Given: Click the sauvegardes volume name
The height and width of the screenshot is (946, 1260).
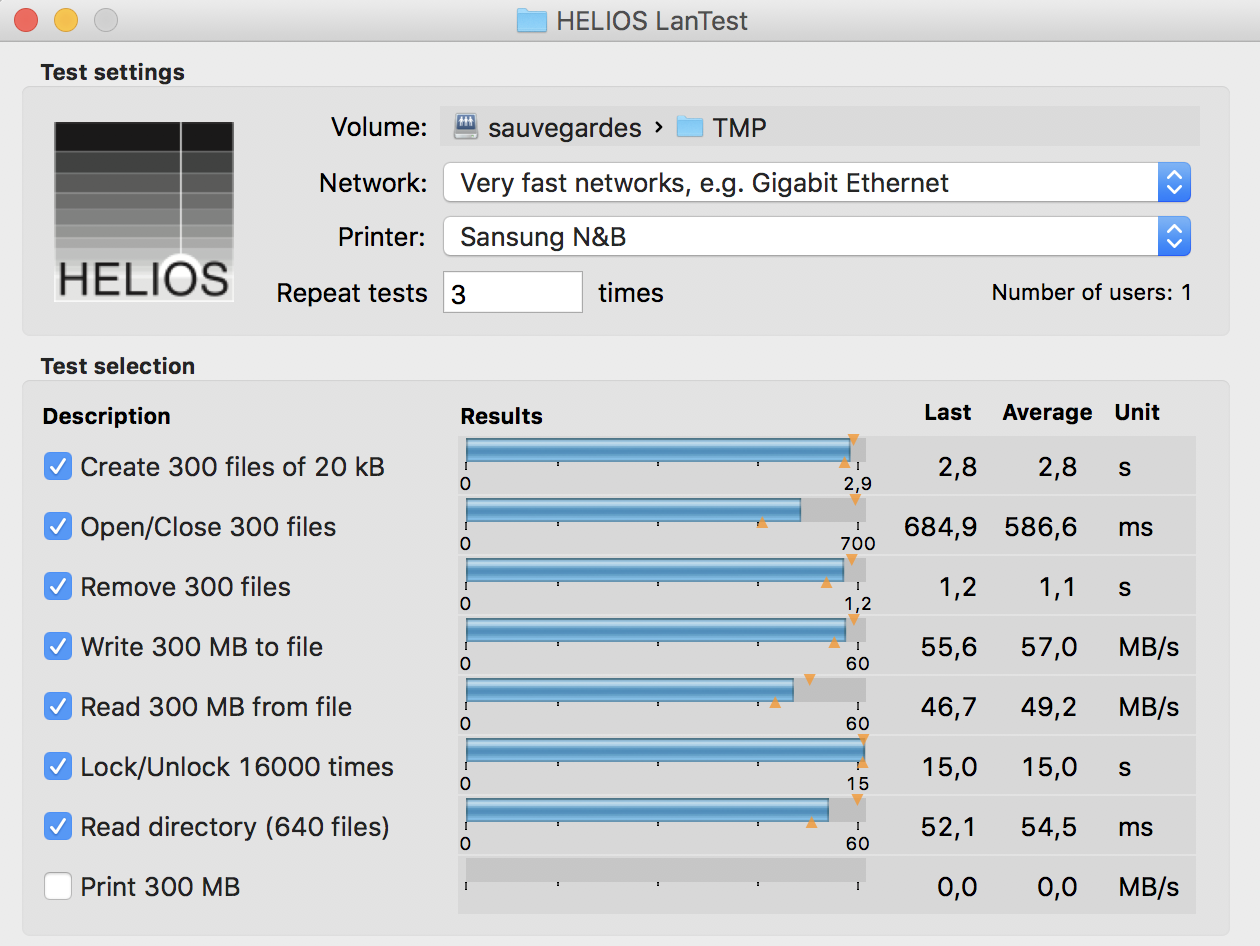Looking at the screenshot, I should pos(565,128).
